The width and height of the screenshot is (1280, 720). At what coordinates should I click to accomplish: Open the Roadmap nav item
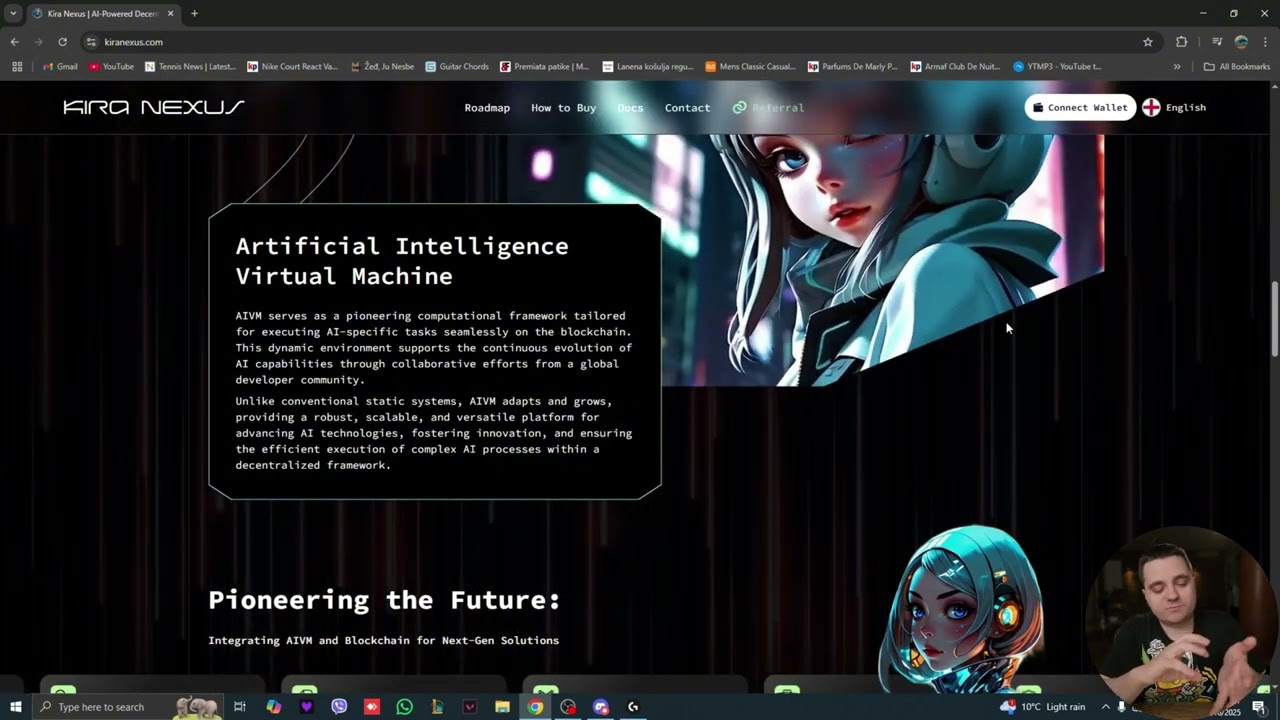487,108
